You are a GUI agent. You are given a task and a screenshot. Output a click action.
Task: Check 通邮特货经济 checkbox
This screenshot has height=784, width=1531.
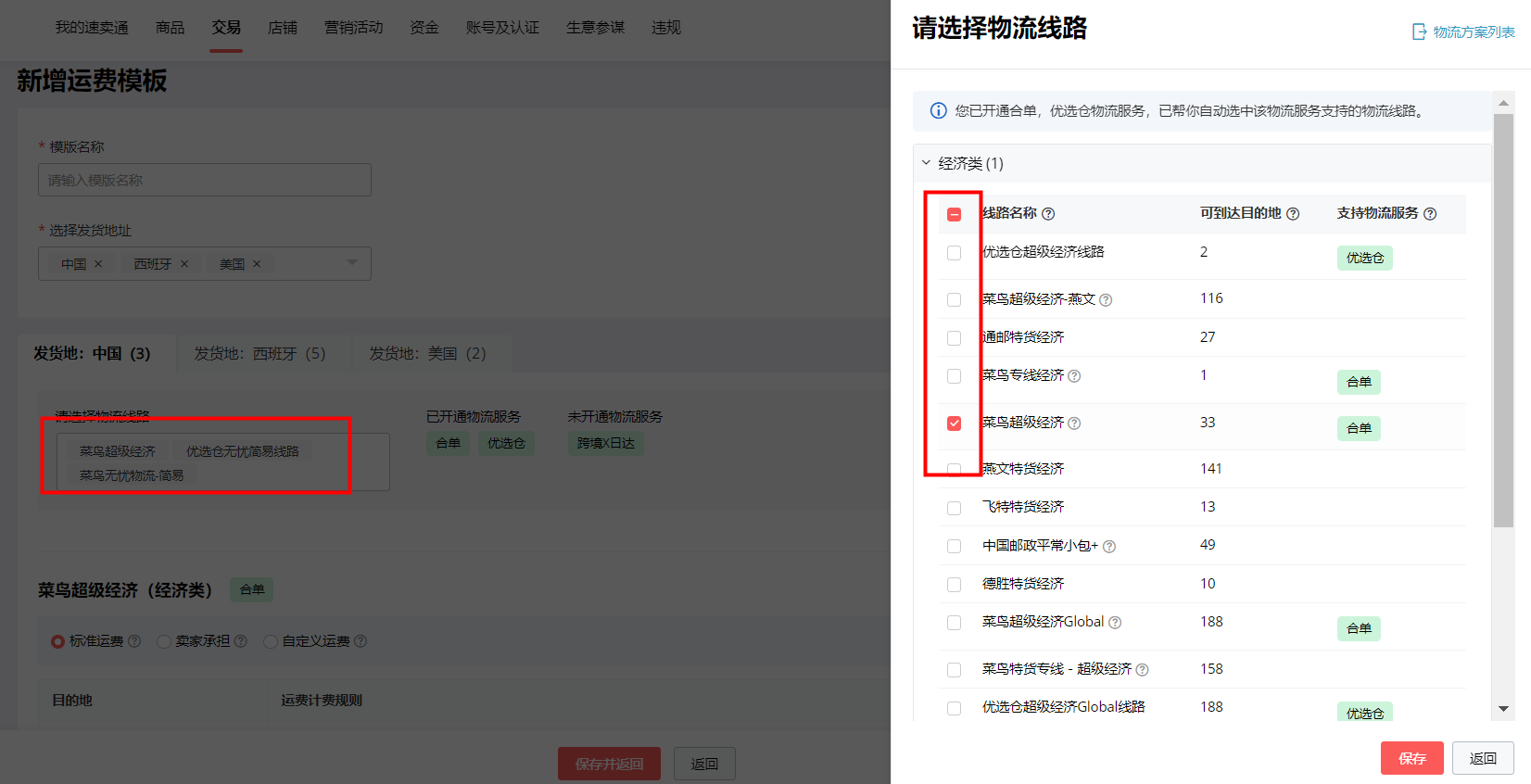(x=954, y=338)
